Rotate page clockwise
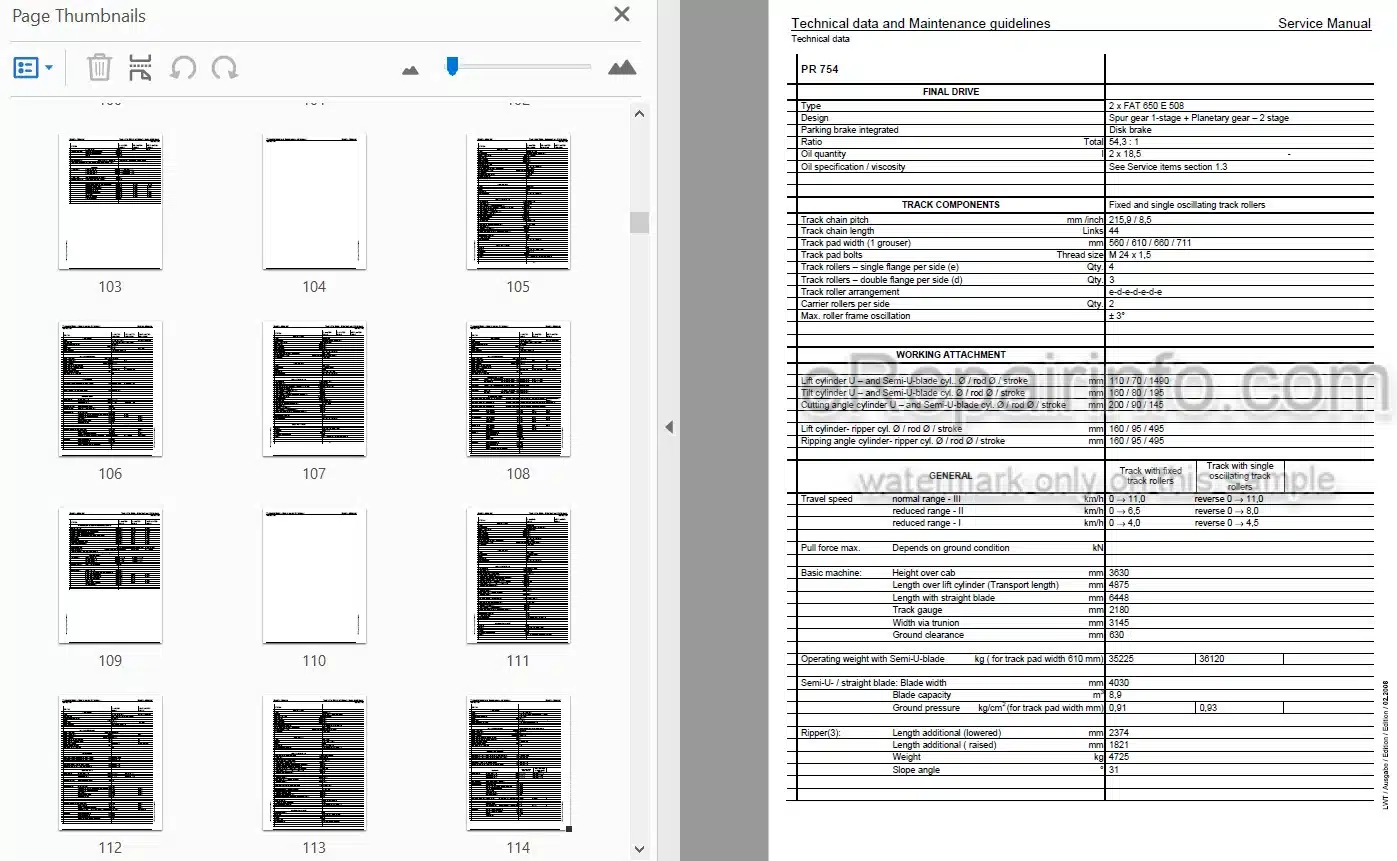This screenshot has width=1397, height=861. pos(225,68)
